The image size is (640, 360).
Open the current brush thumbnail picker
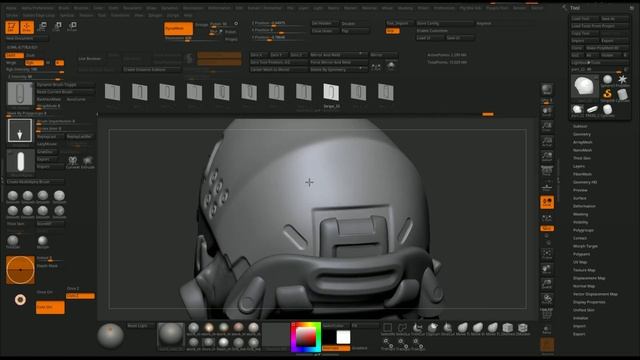pyautogui.click(x=20, y=94)
